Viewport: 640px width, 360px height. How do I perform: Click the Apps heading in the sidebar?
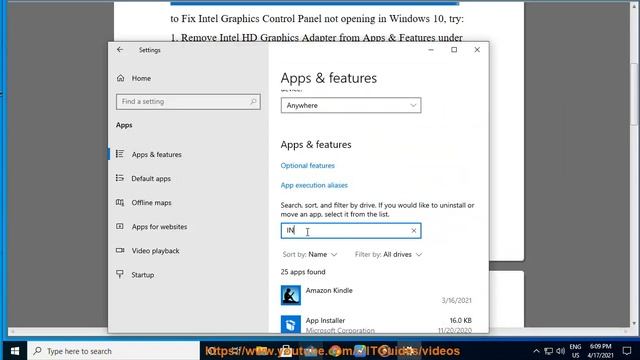[124, 125]
